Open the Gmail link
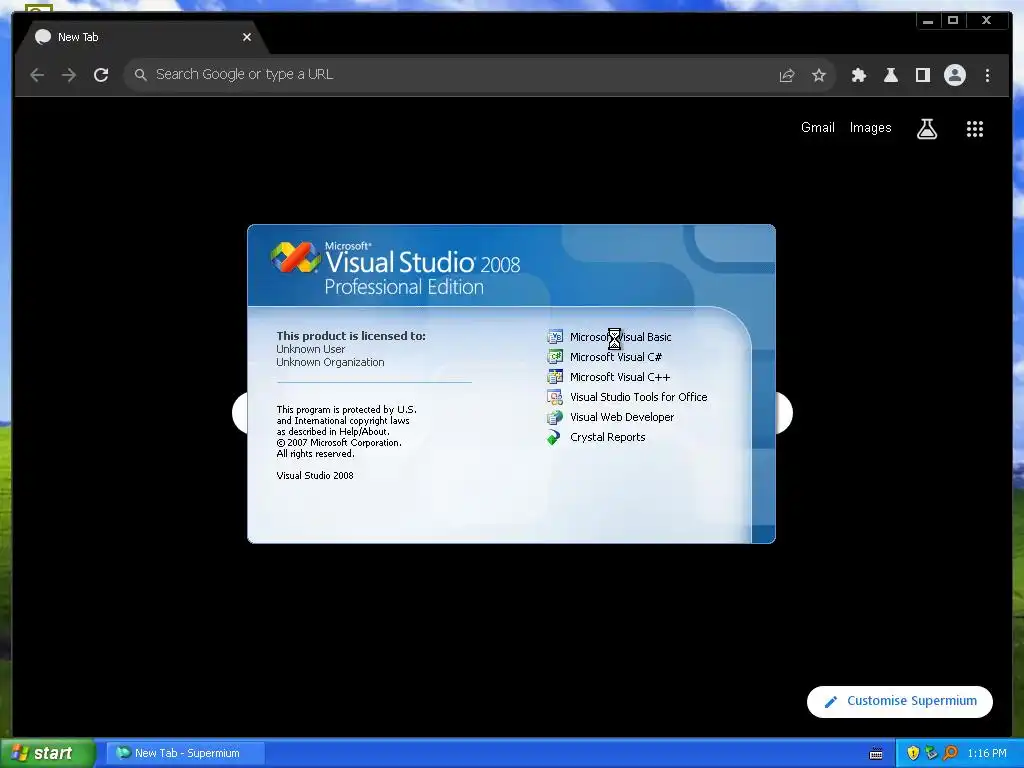 coord(818,127)
